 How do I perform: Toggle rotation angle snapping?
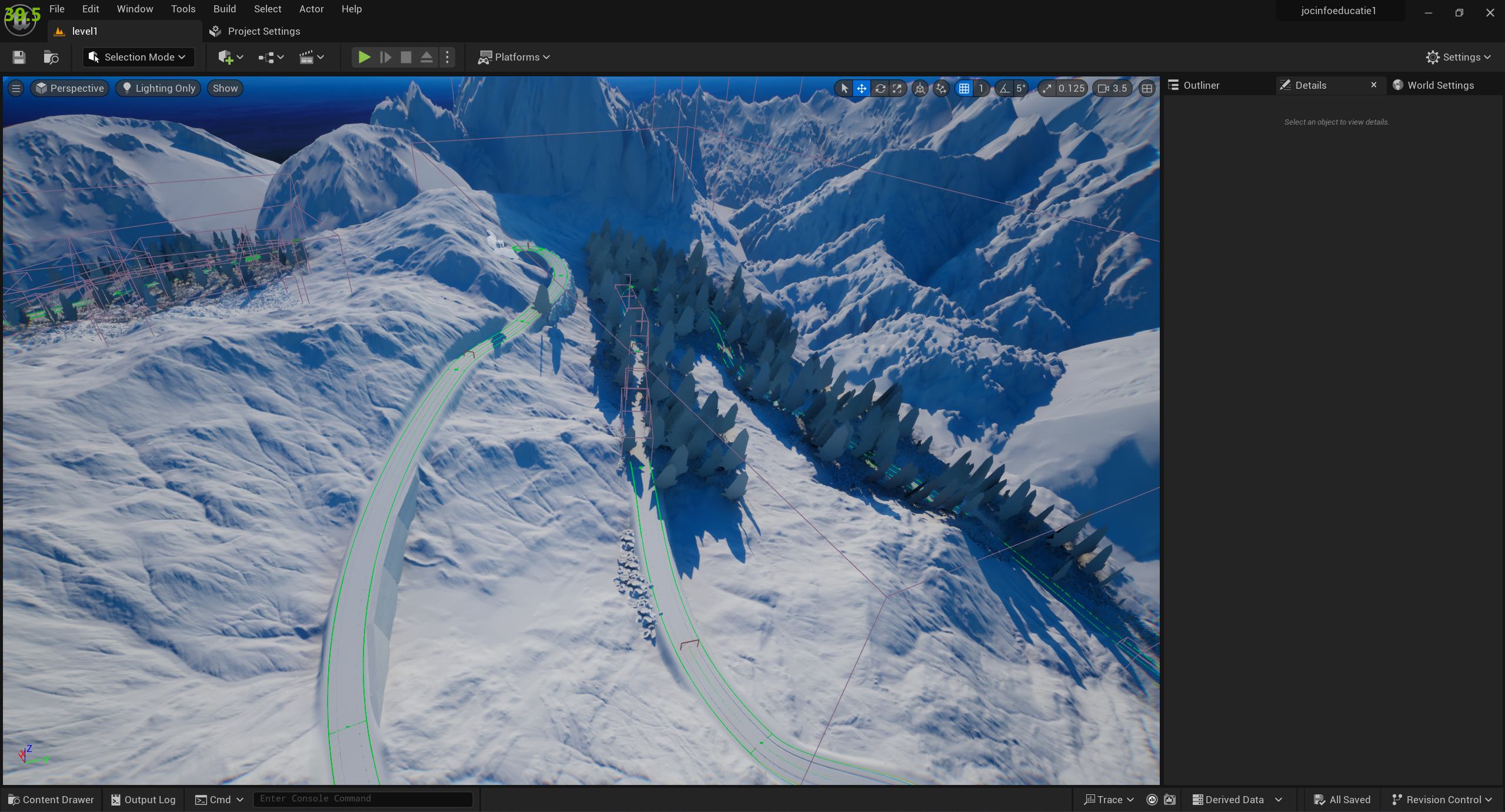click(1005, 88)
